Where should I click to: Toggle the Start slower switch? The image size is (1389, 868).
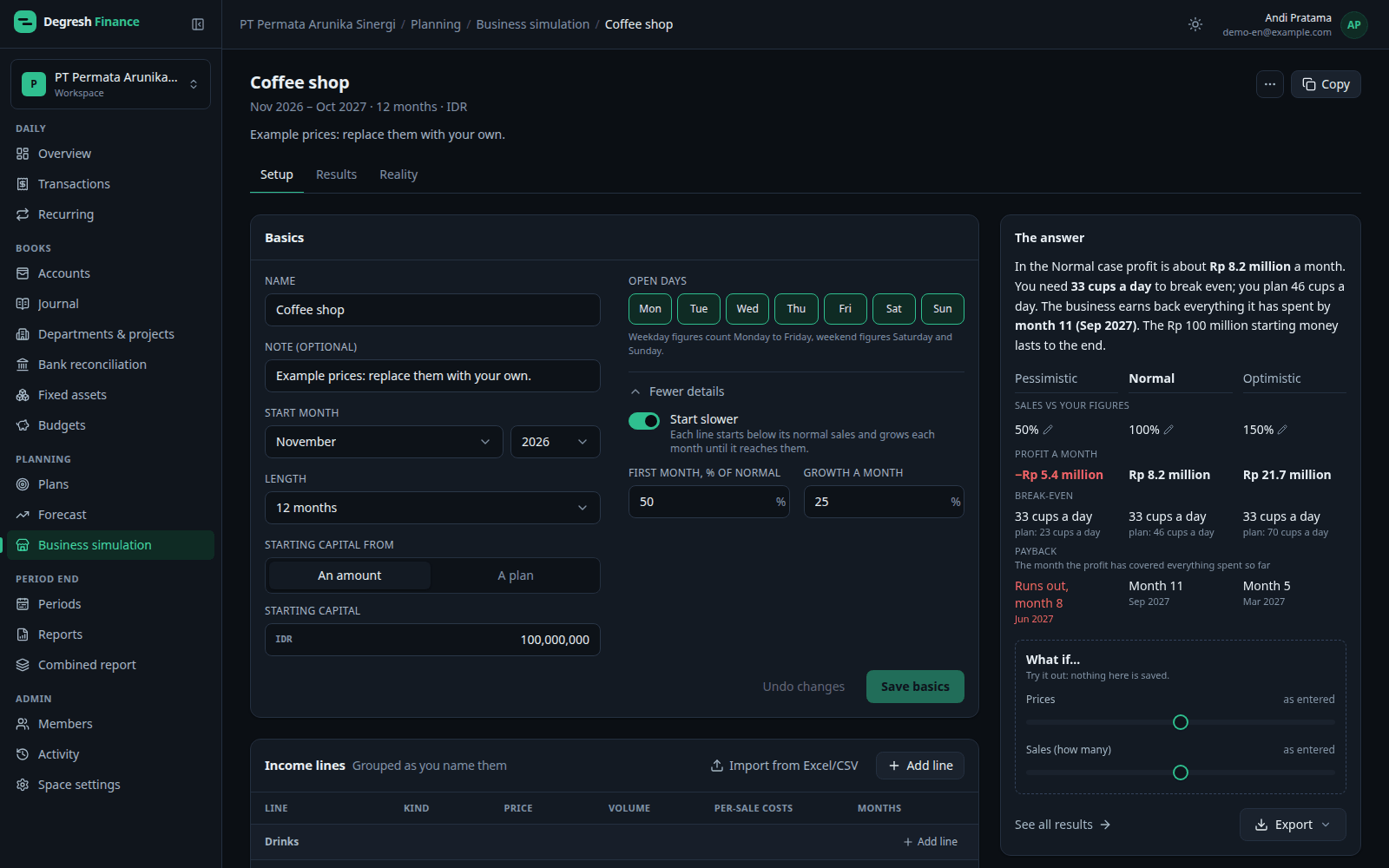[x=644, y=421]
